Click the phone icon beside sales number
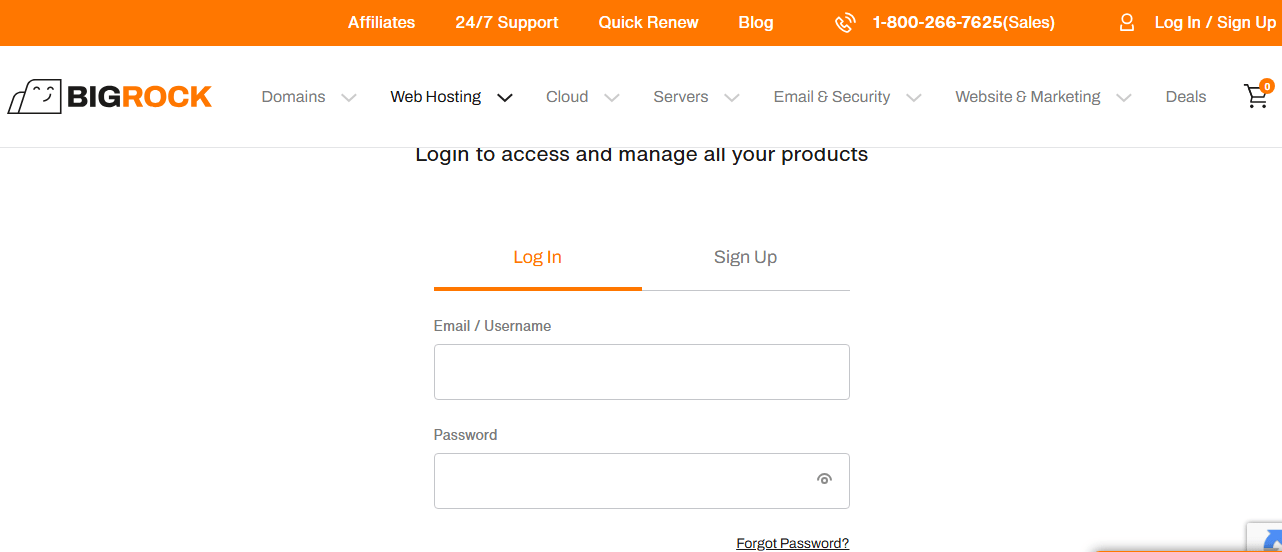 tap(846, 23)
